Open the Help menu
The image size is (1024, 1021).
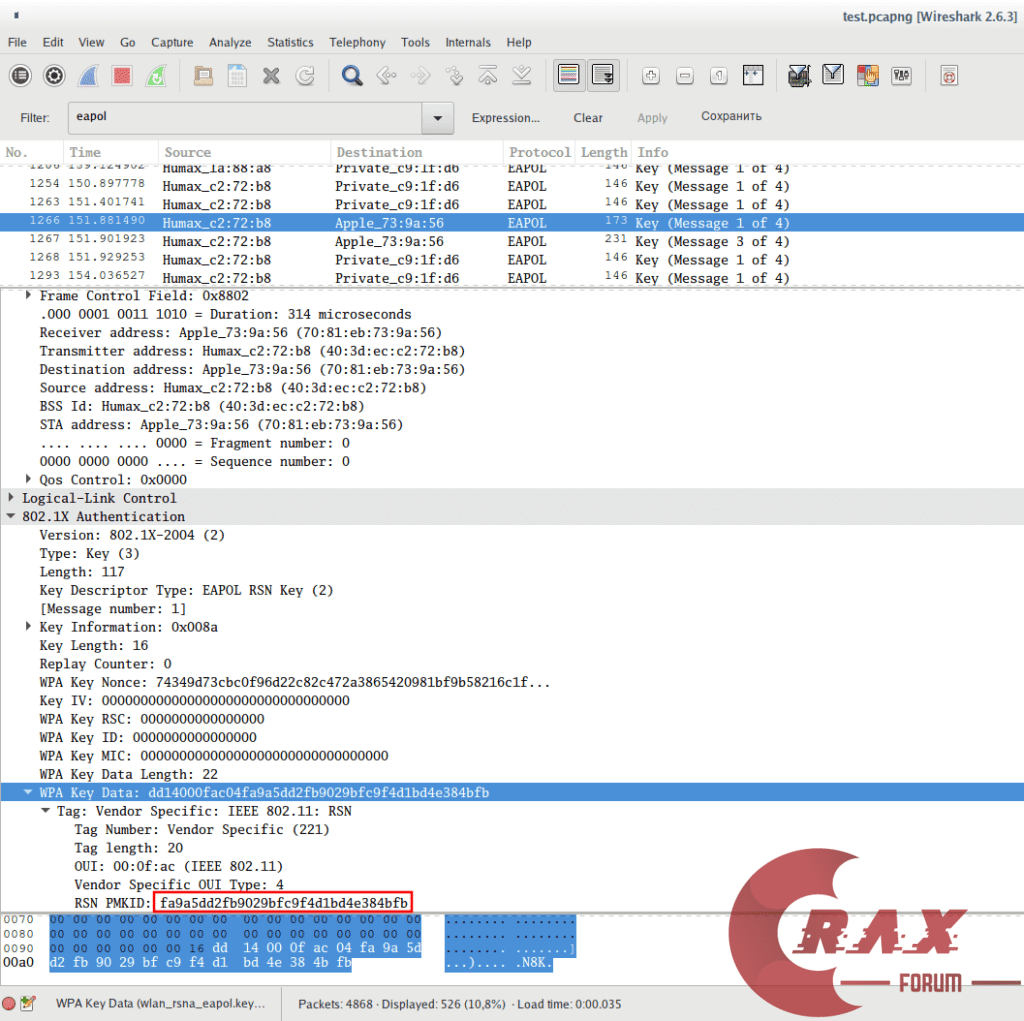519,42
